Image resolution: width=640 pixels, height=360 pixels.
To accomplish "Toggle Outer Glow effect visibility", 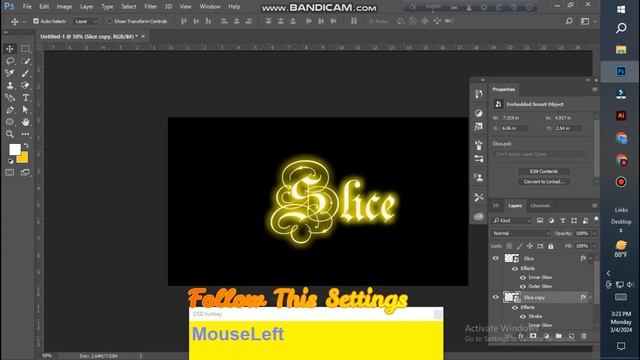I will [523, 287].
